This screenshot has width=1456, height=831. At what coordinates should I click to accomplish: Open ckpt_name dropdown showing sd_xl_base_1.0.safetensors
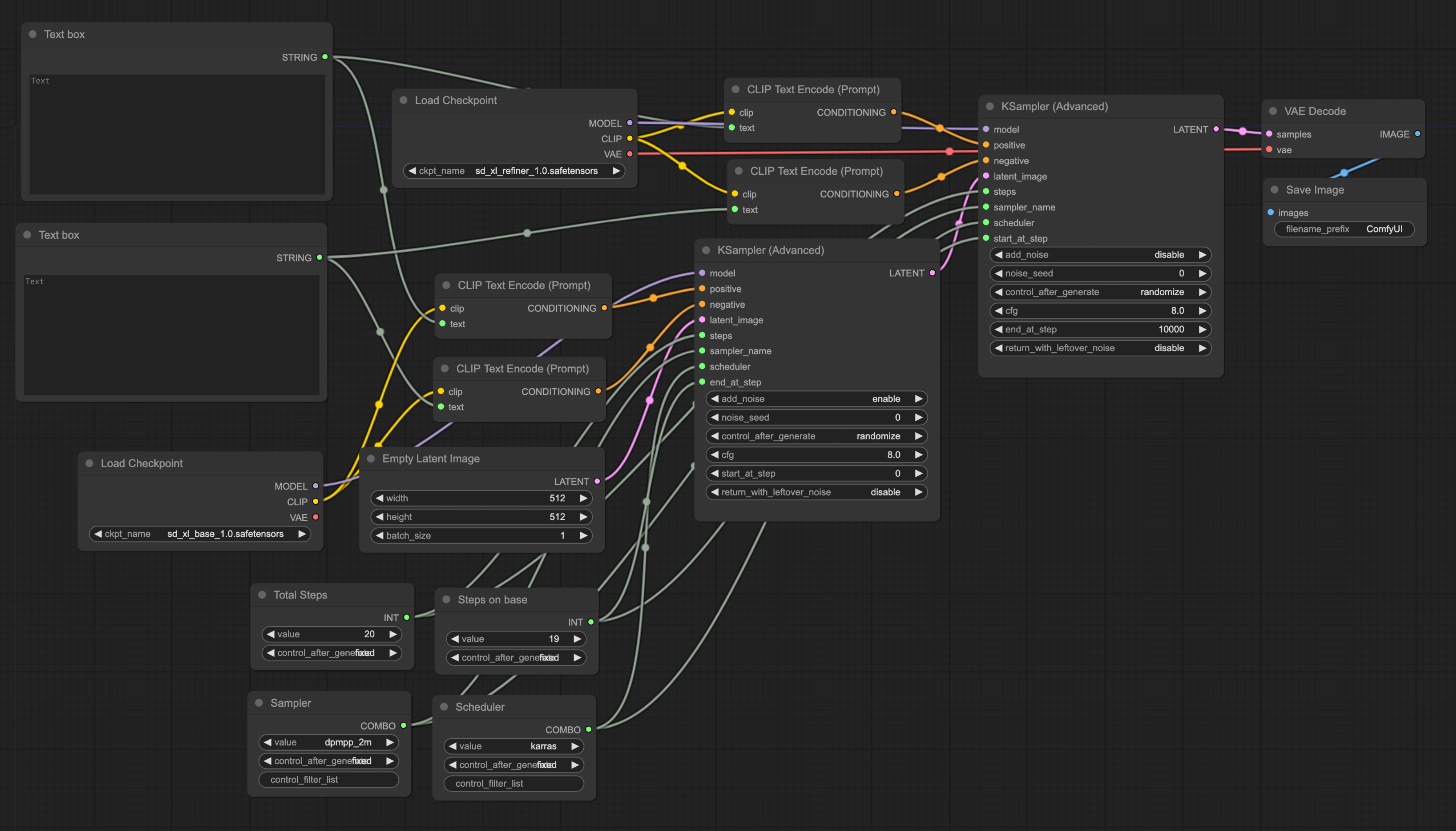(x=200, y=533)
